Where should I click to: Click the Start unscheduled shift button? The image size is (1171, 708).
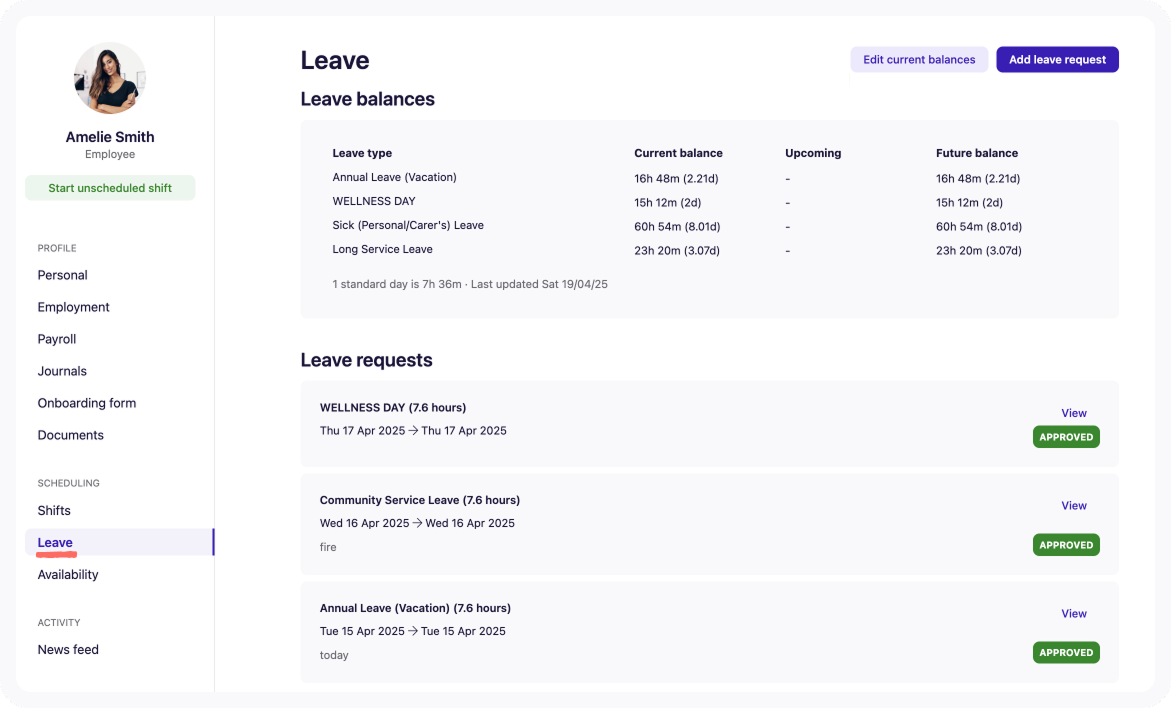(110, 187)
